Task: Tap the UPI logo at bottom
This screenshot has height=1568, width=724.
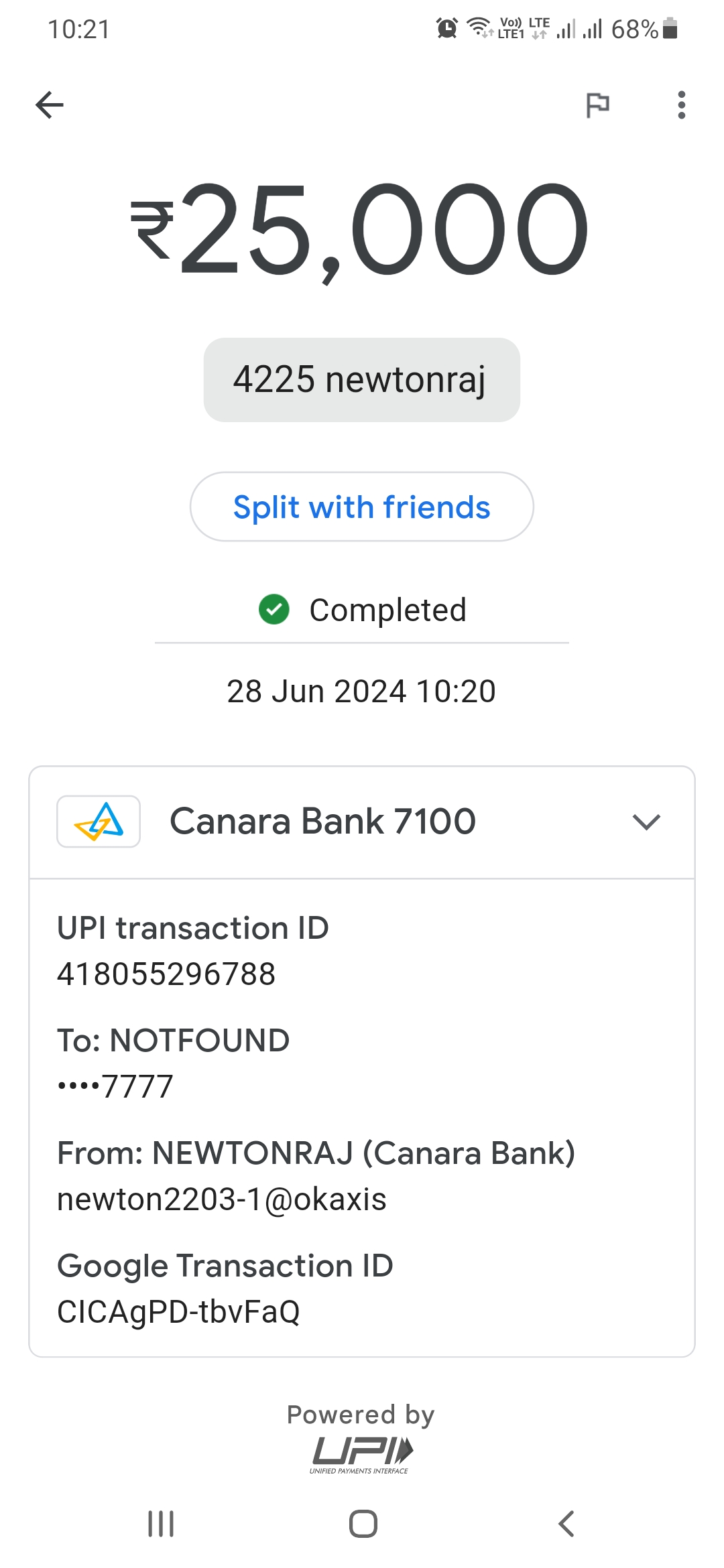Action: tap(362, 1454)
